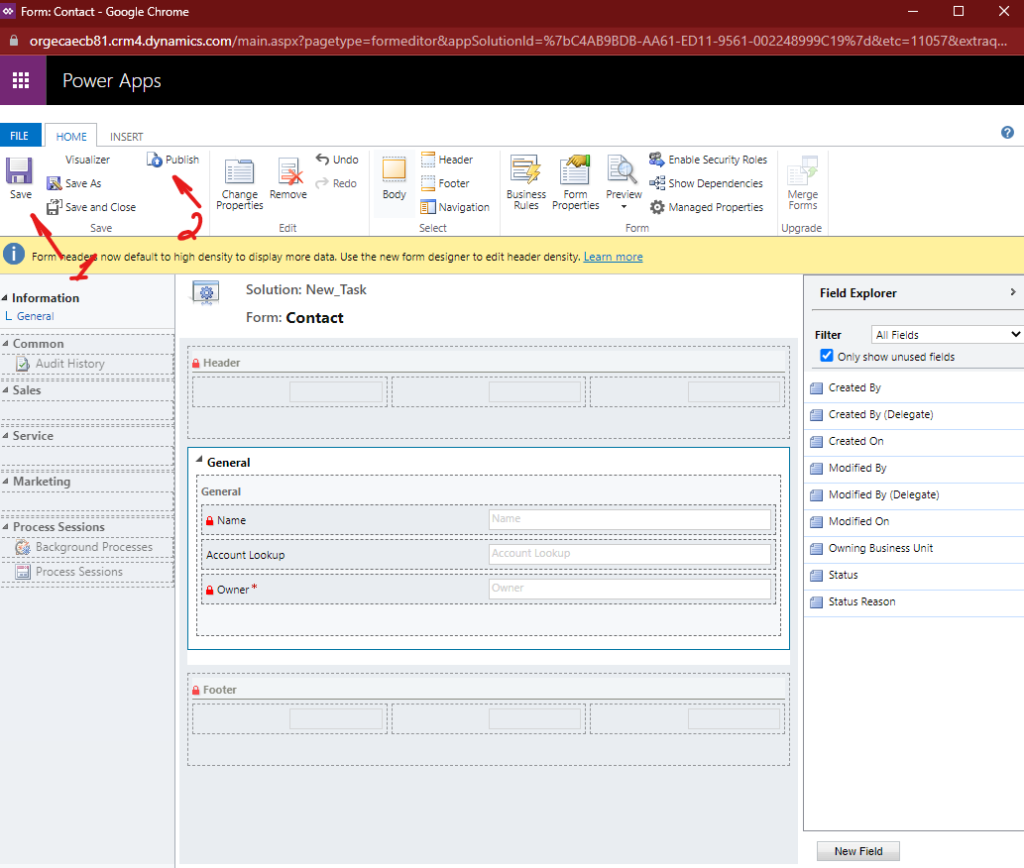Toggle the Only show unused fields checkbox
This screenshot has height=868, width=1024.
(x=826, y=356)
